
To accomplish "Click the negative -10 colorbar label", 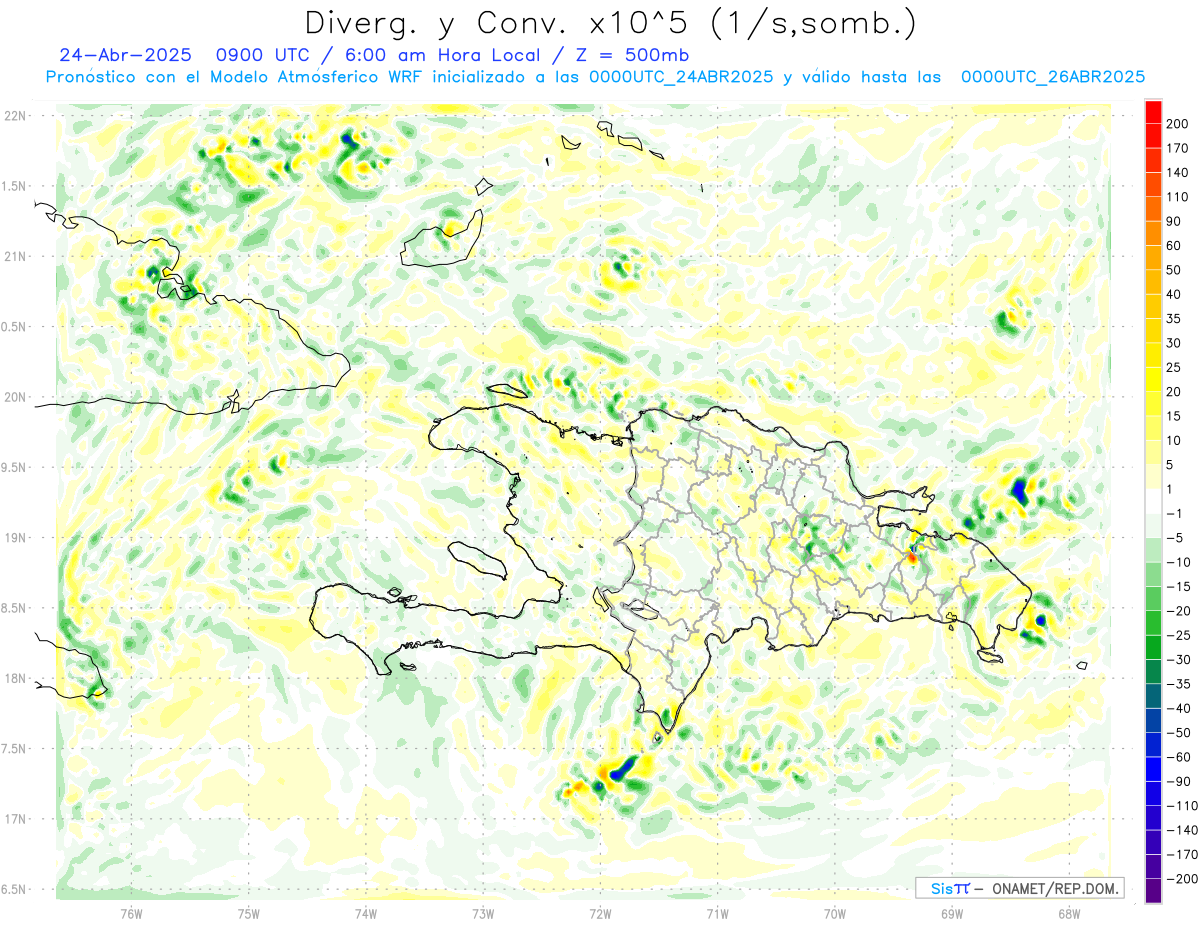I will (x=1181, y=563).
